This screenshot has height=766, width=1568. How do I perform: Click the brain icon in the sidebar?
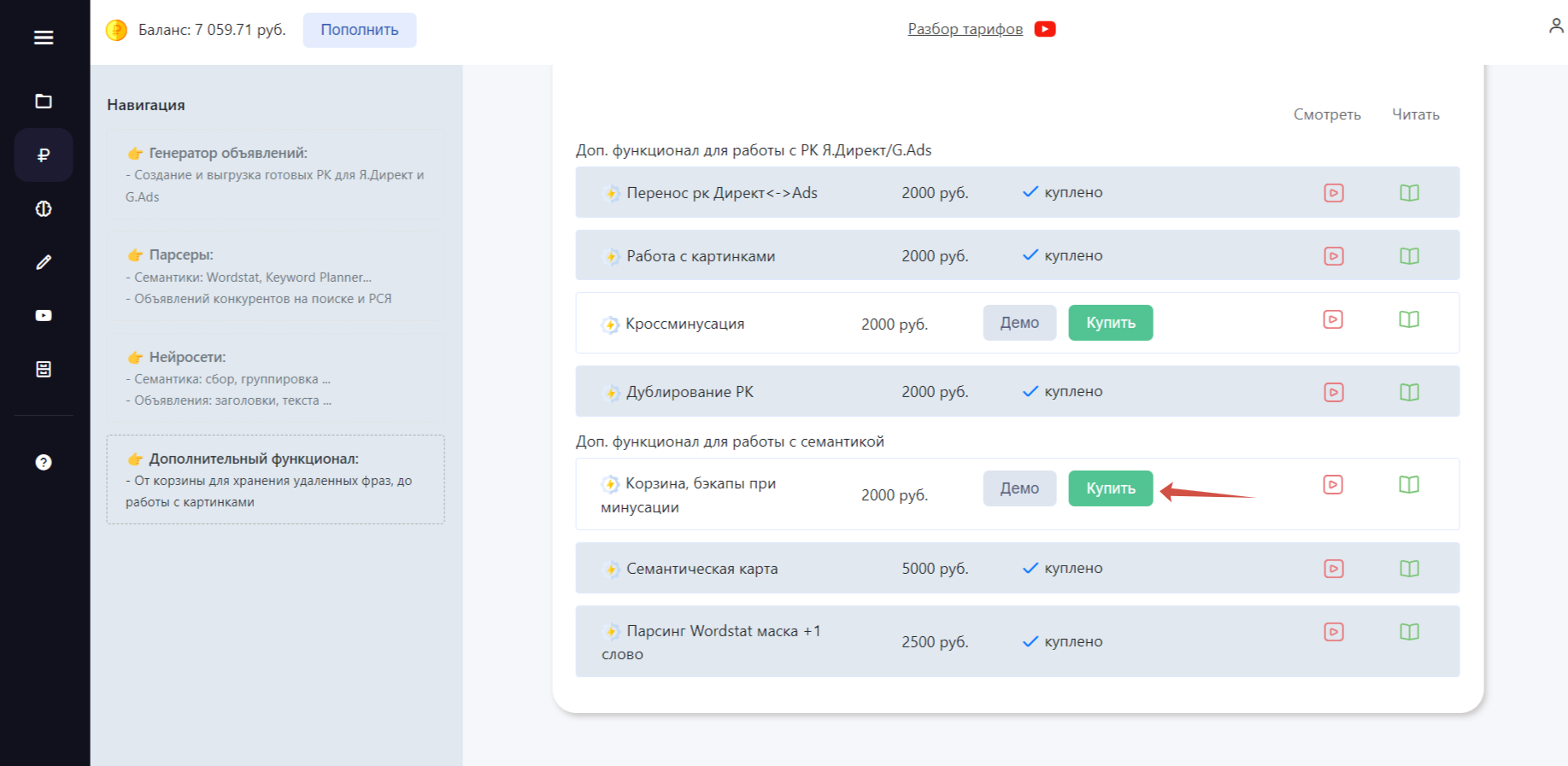[x=44, y=209]
